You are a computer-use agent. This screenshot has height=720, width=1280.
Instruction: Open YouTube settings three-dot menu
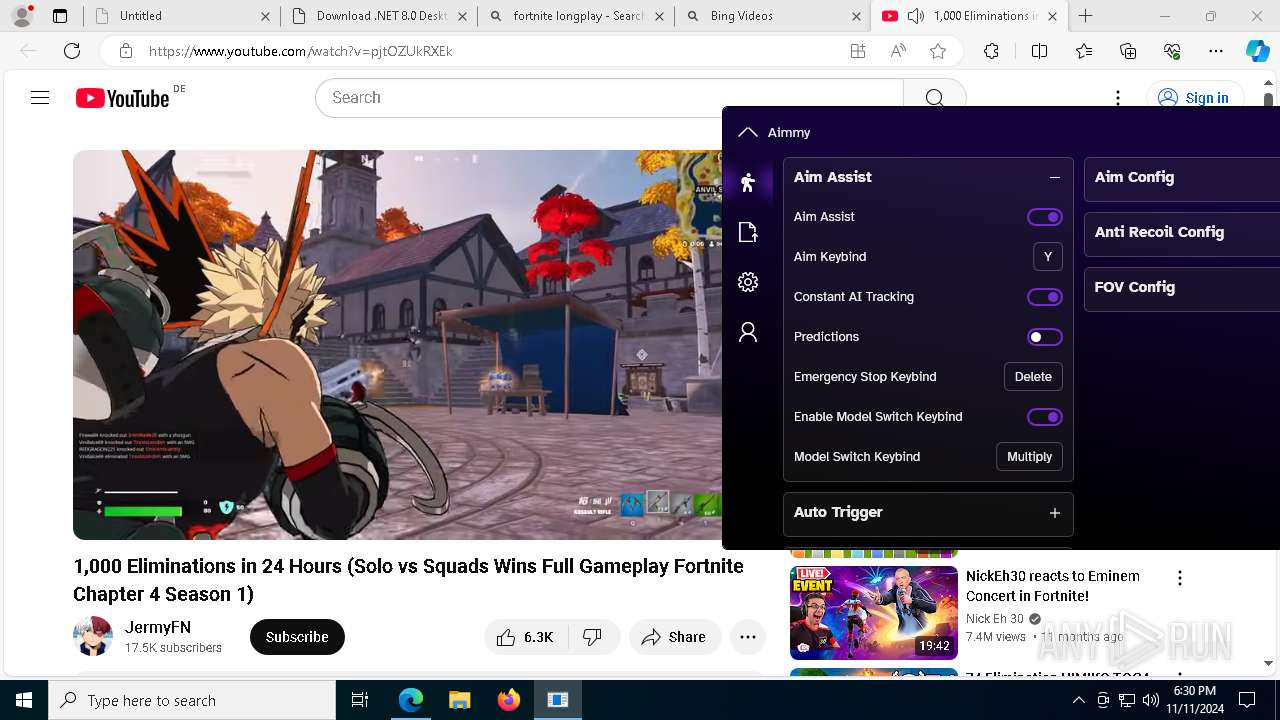point(1118,98)
